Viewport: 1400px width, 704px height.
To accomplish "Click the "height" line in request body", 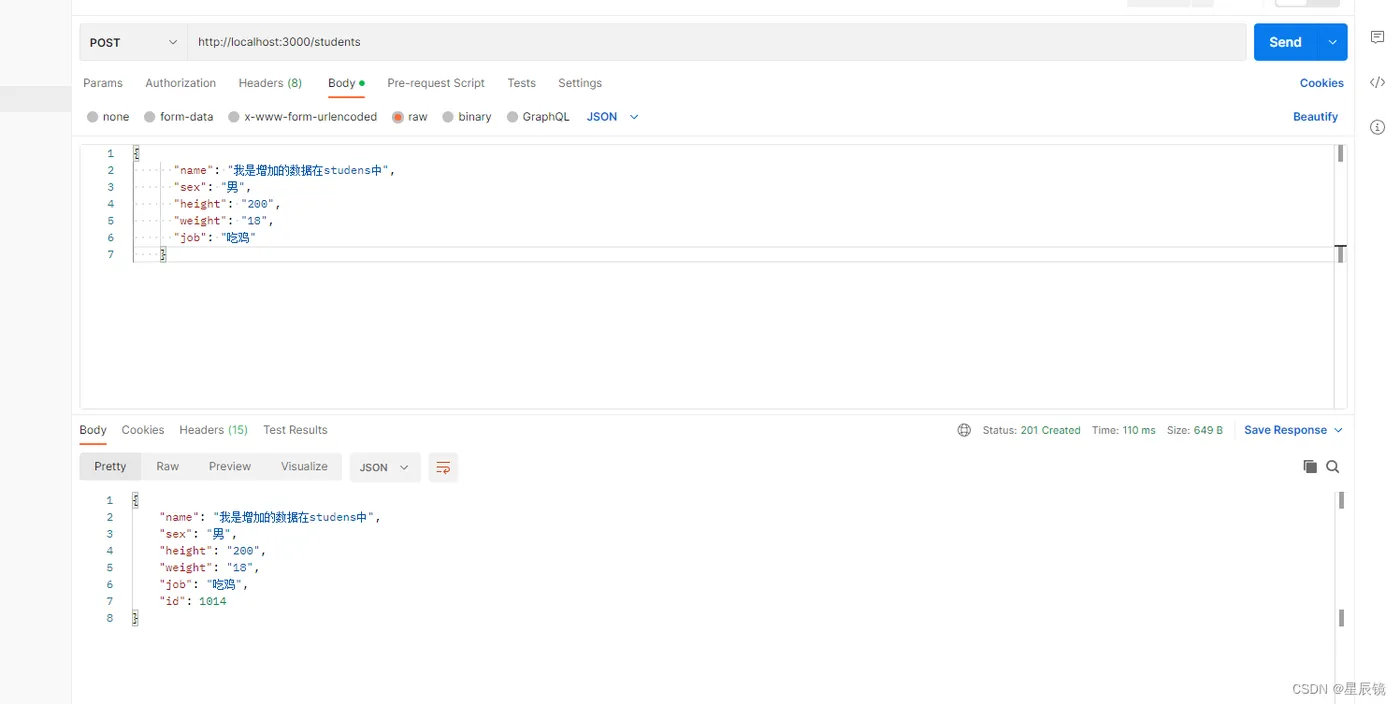I will [227, 204].
